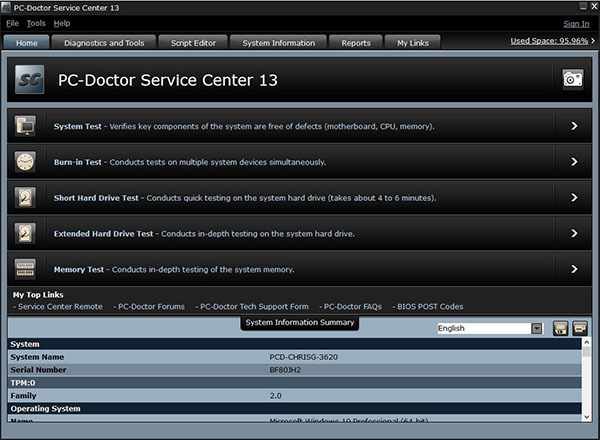Open the Script Editor tab

191,43
